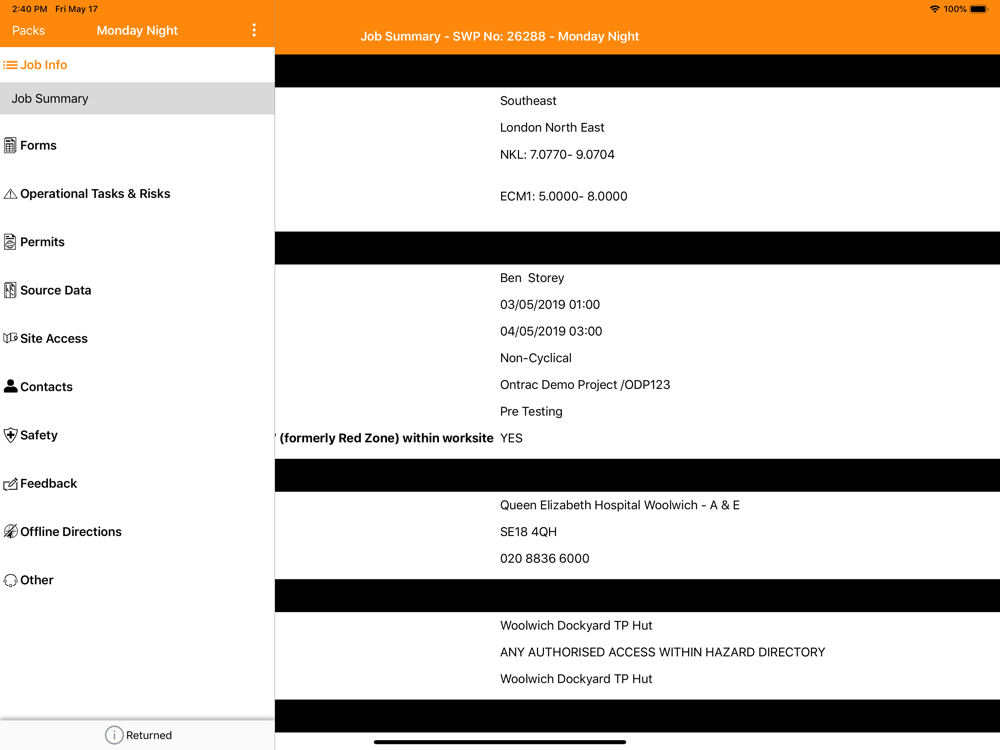Viewport: 1000px width, 750px height.
Task: Tap the Permits document icon
Action: tap(10, 242)
